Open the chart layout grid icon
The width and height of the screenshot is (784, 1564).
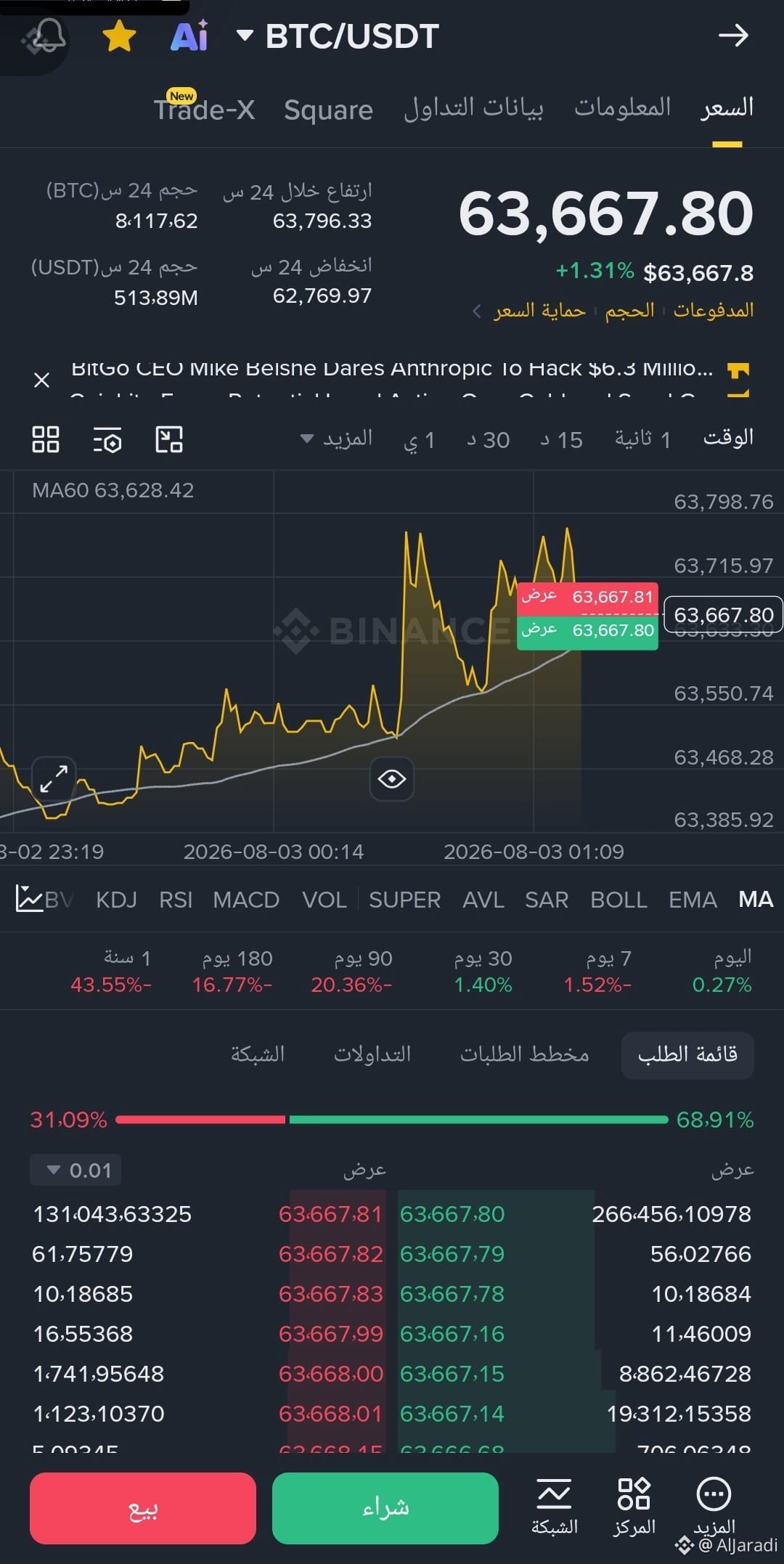click(46, 439)
